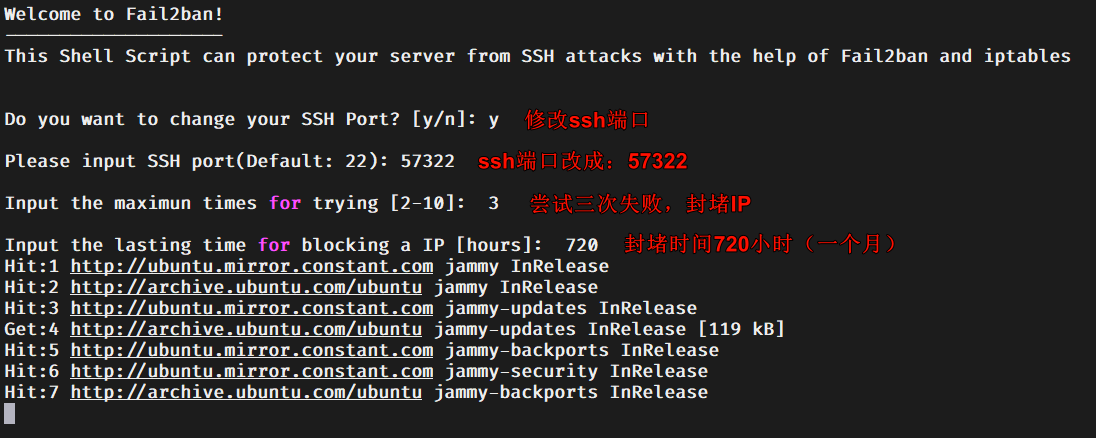The width and height of the screenshot is (1096, 438).
Task: Open the archive.ubuntu.com/ubuntu link on Hit:2 line
Action: (246, 287)
